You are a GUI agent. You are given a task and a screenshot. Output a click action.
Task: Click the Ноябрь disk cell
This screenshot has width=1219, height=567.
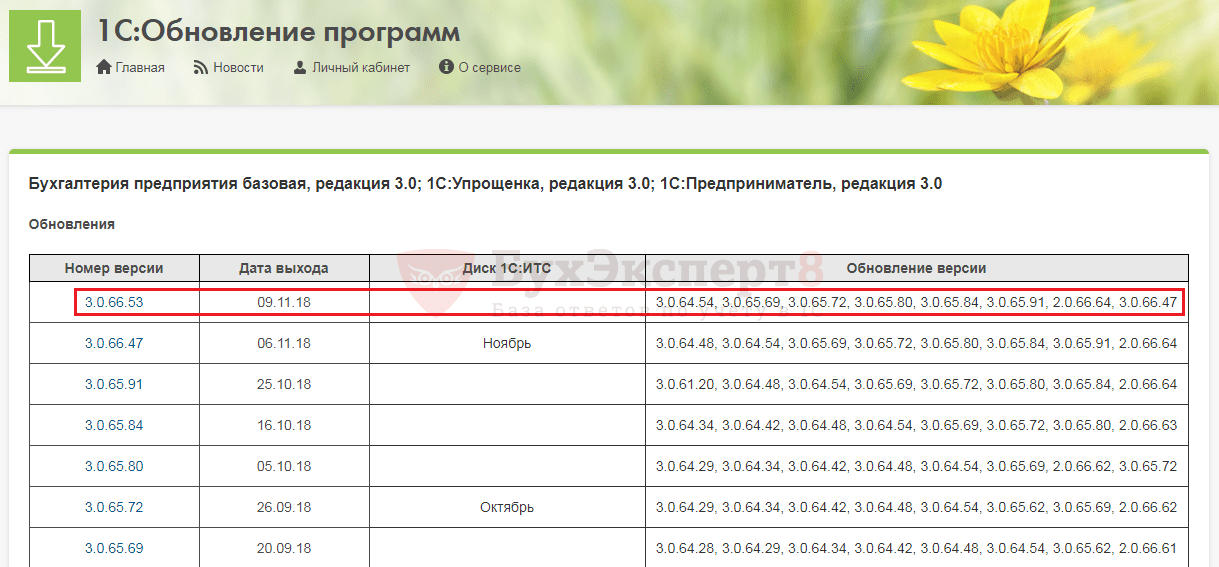[x=507, y=343]
